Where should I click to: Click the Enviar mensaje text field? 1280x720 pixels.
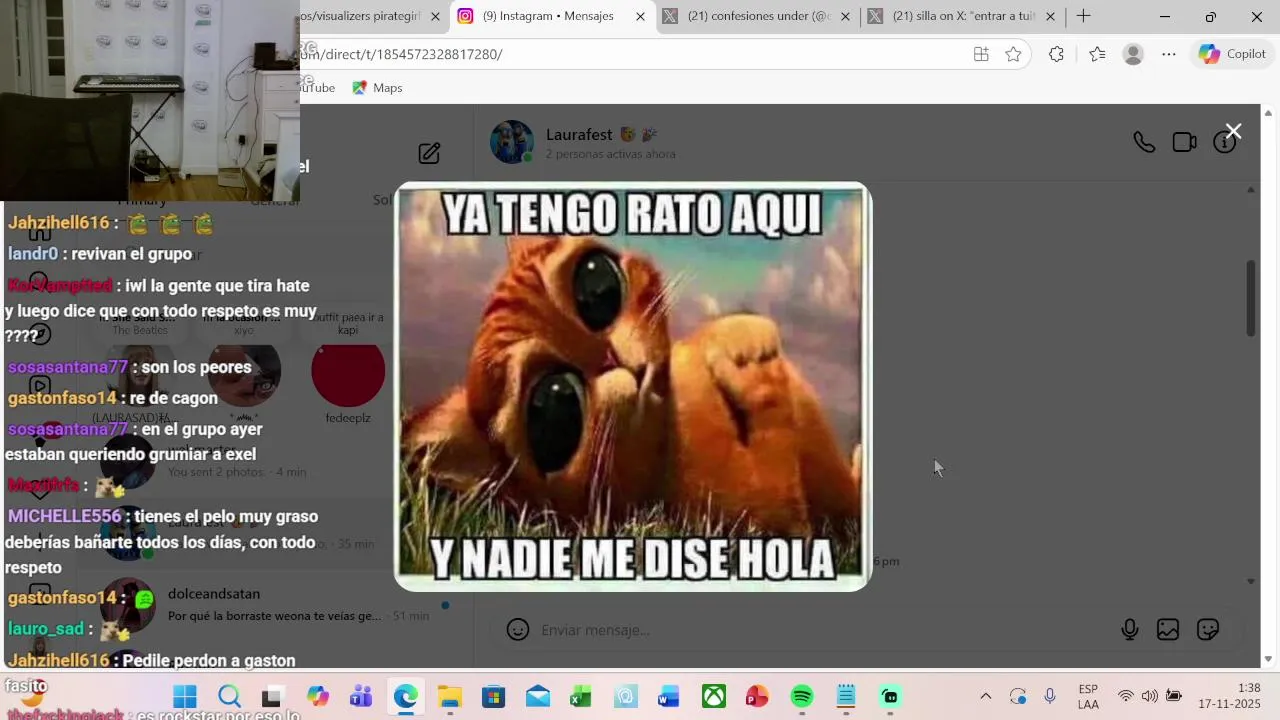(x=820, y=630)
